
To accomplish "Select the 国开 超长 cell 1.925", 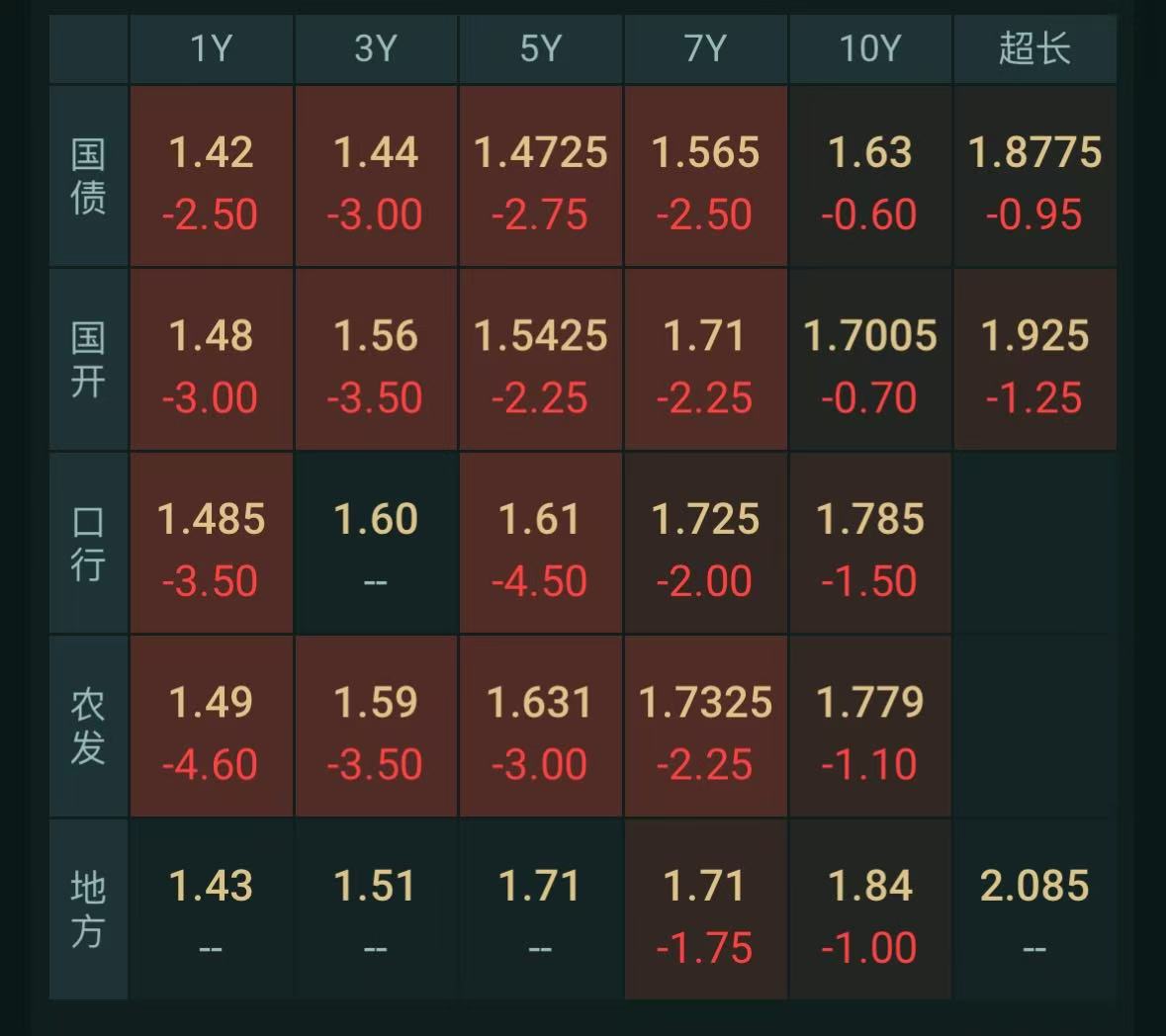I will click(x=1035, y=360).
